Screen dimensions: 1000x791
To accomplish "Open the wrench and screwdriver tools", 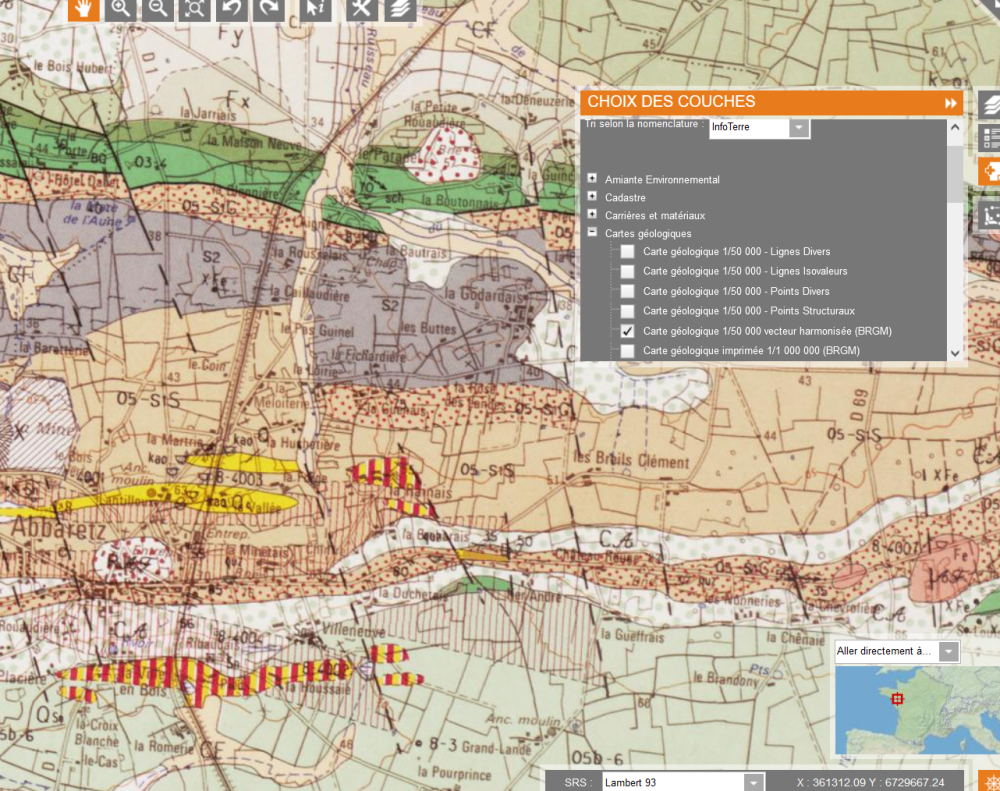I will pos(362,9).
